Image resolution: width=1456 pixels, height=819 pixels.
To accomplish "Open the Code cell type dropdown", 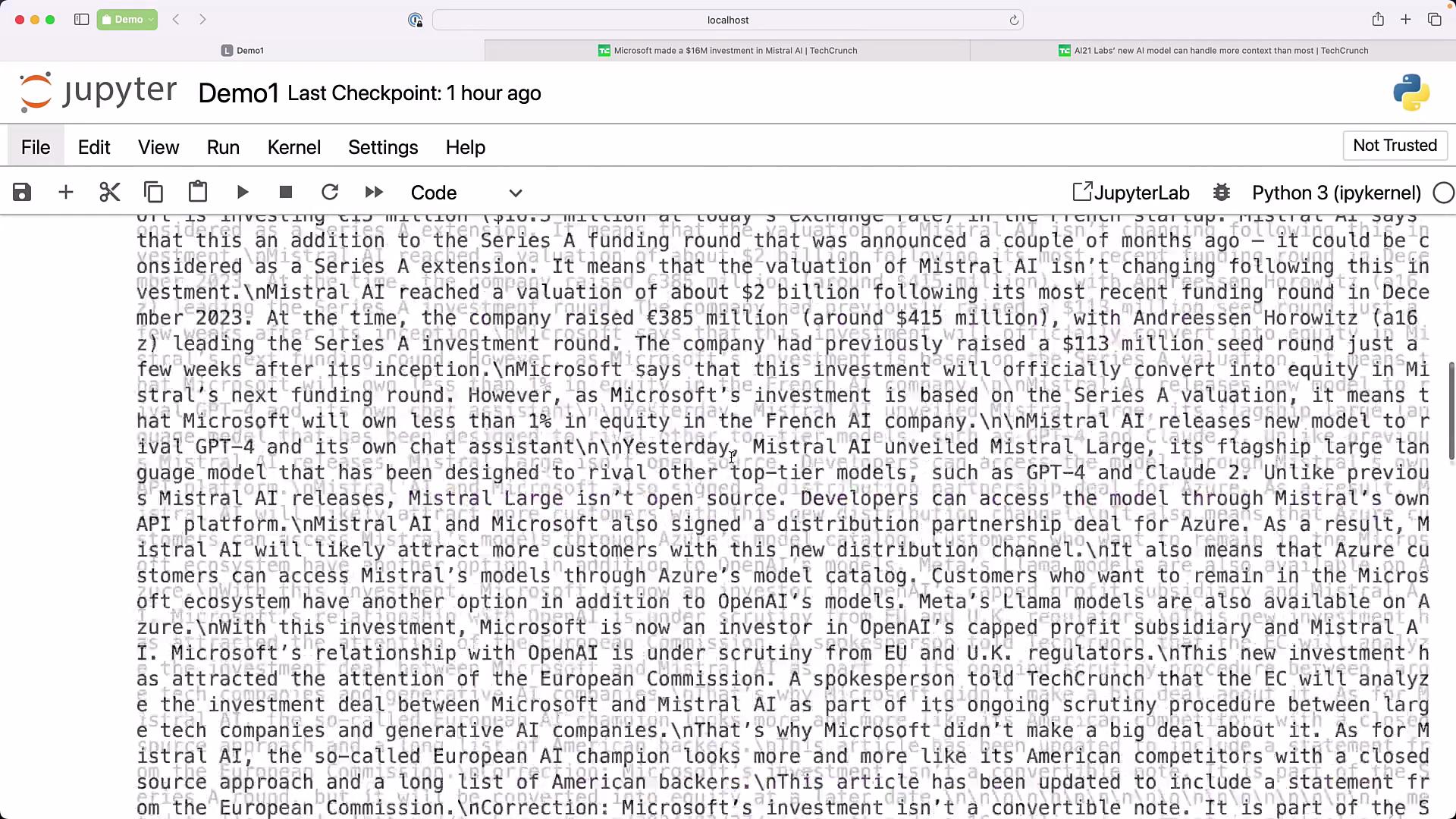I will click(x=466, y=193).
